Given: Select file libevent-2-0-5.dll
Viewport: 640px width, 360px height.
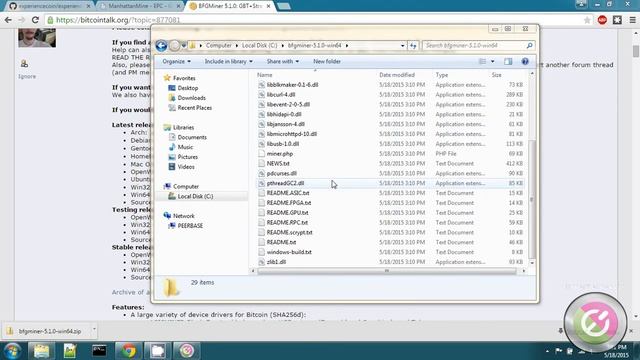Looking at the screenshot, I should click(288, 104).
